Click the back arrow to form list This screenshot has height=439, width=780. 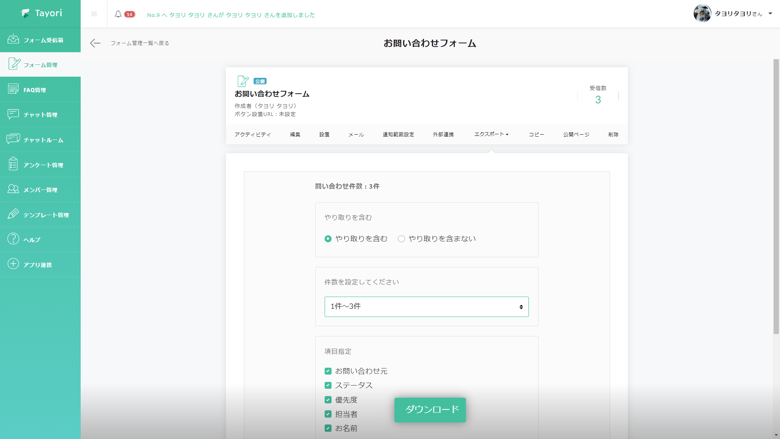(x=95, y=43)
